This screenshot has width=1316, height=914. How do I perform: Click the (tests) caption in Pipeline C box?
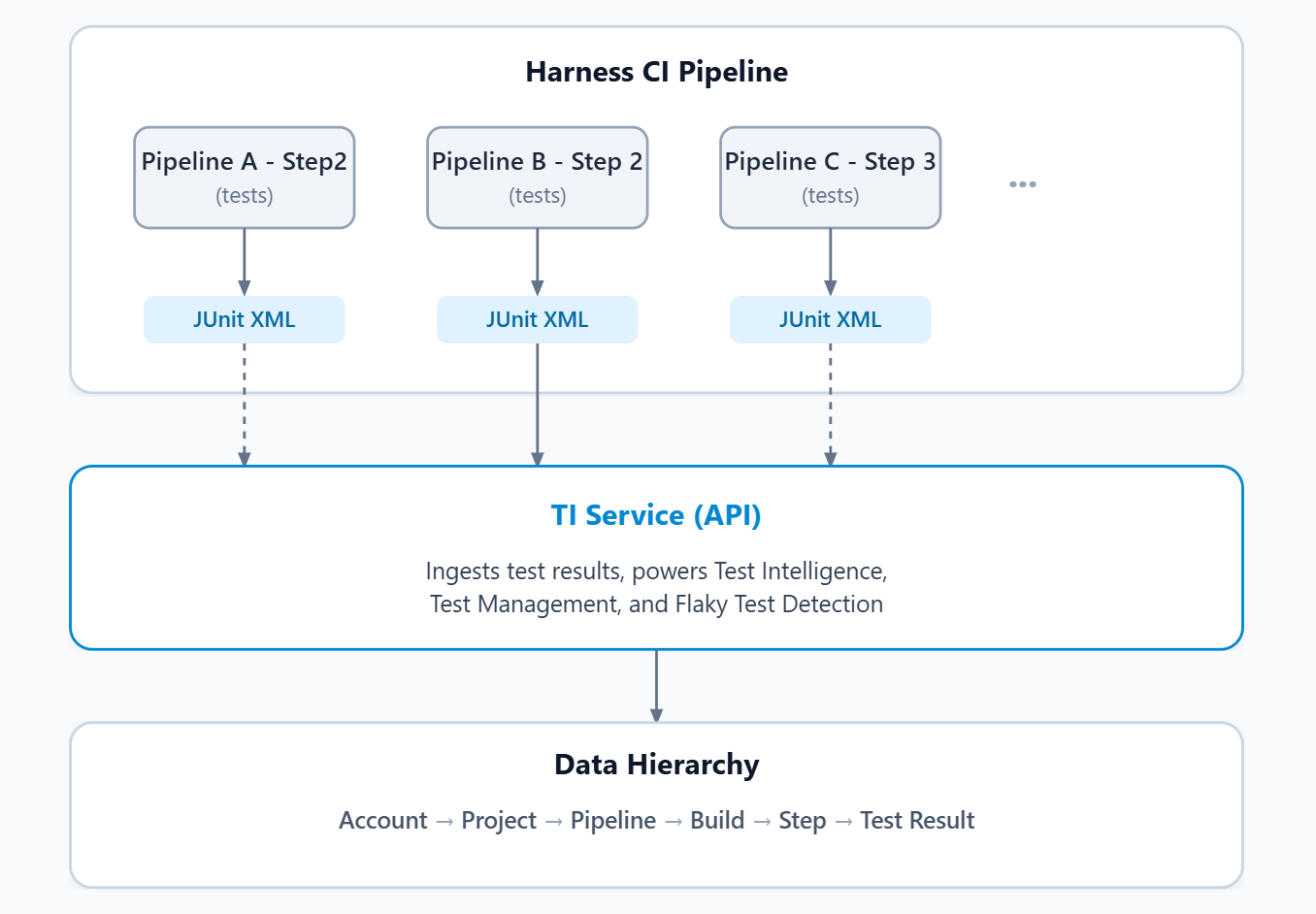click(x=831, y=196)
